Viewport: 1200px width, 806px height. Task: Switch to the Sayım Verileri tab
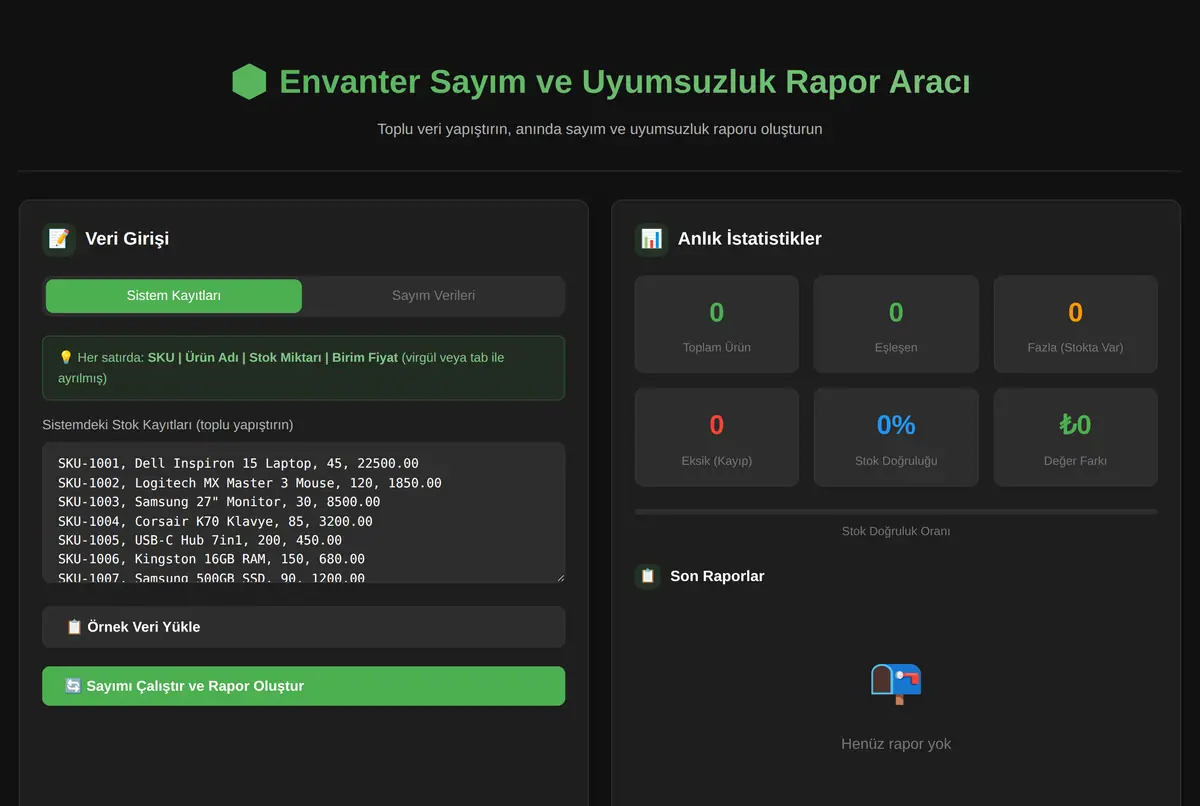click(433, 296)
